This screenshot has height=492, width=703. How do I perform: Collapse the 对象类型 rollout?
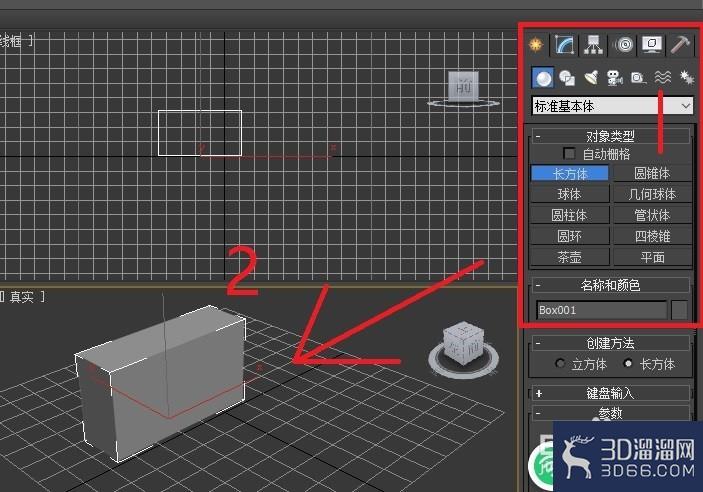(x=611, y=136)
